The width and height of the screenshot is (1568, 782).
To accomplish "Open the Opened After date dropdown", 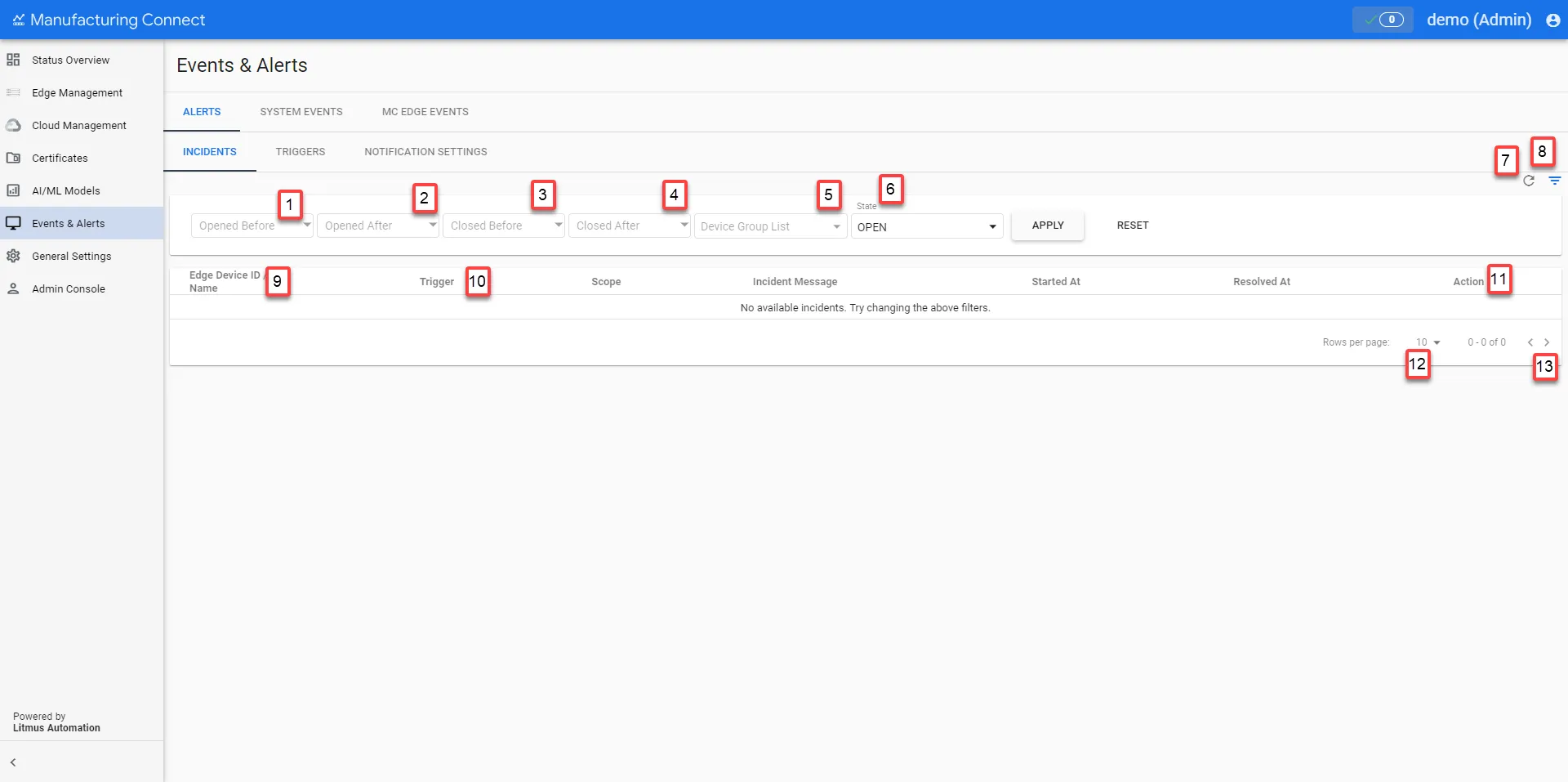I will [377, 226].
